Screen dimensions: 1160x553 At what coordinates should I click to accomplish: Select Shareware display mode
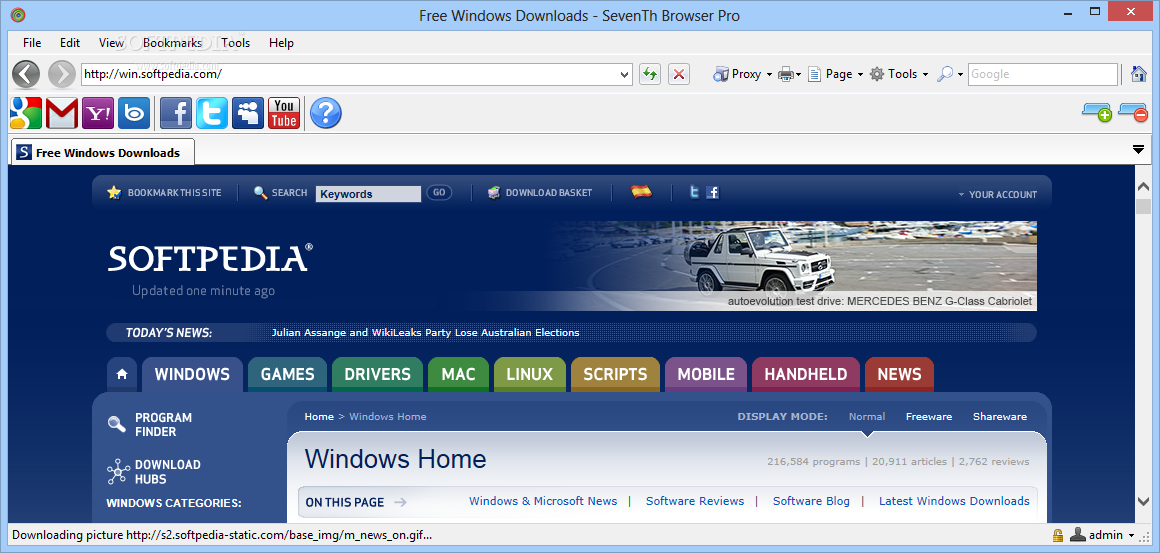pyautogui.click(x=999, y=416)
